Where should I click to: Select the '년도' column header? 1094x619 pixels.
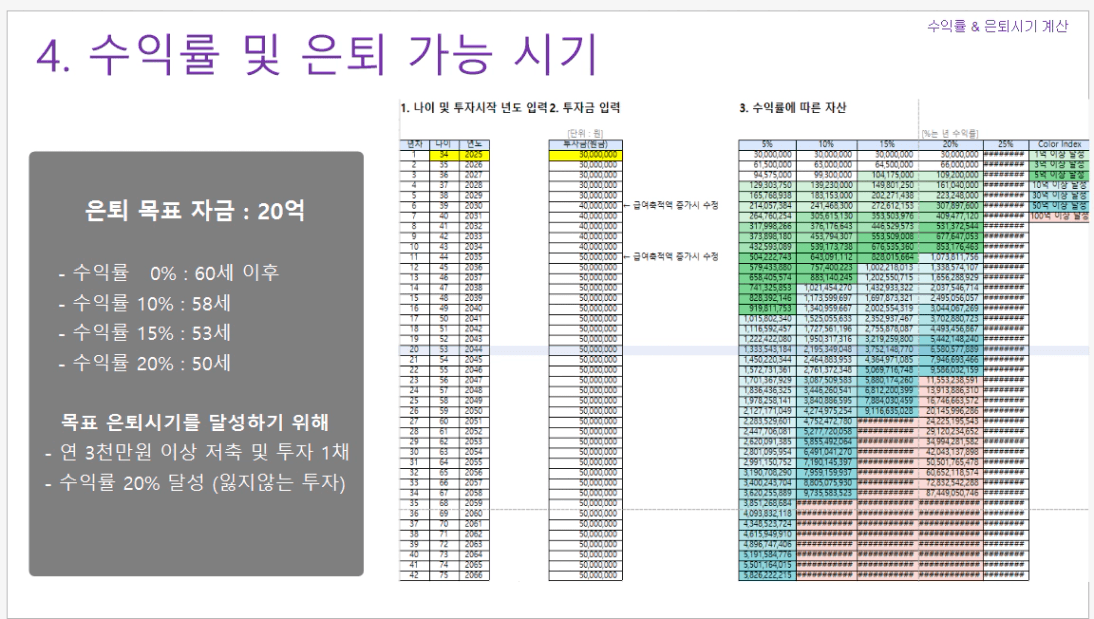(474, 144)
